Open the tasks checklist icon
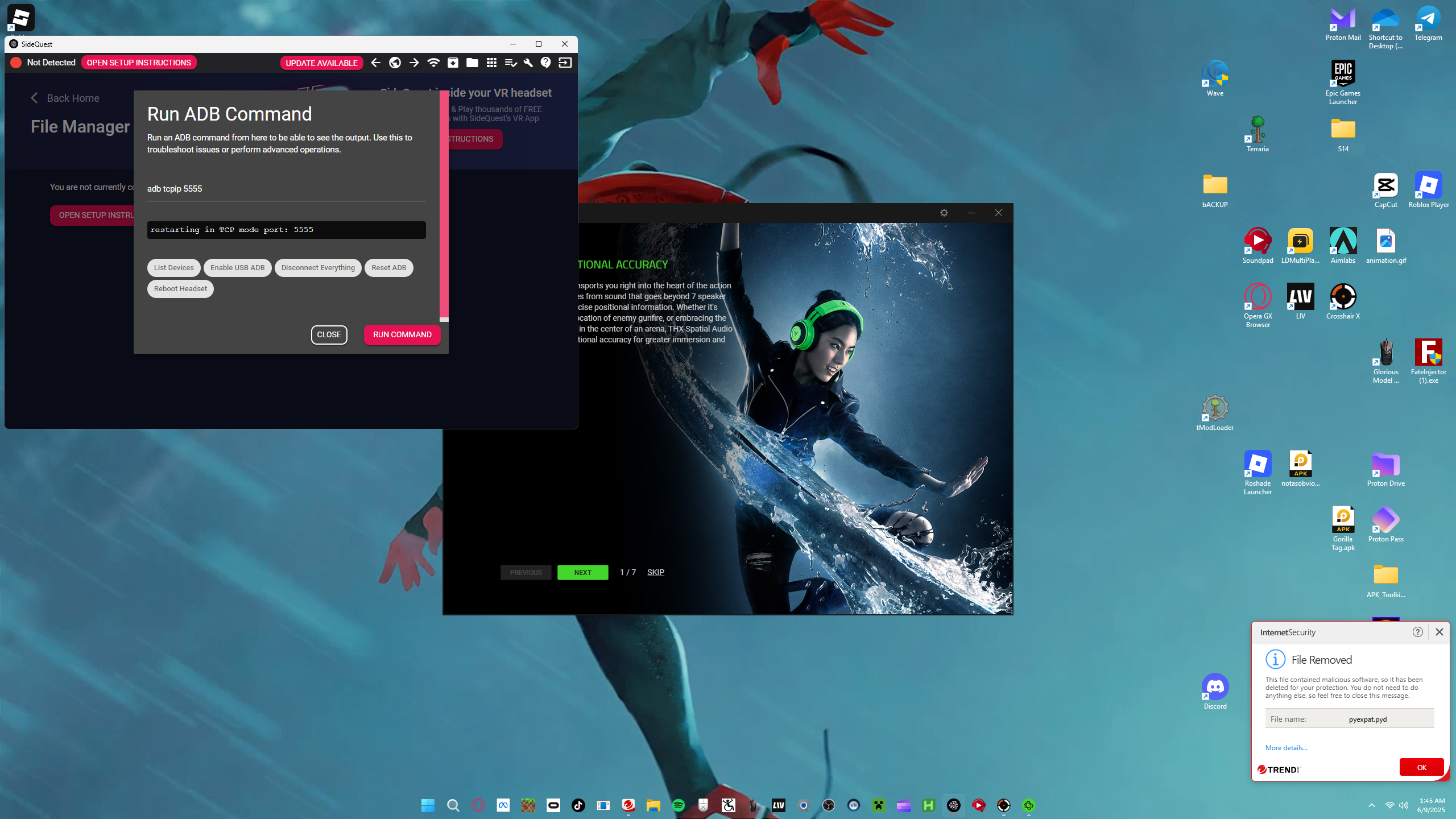 510,63
